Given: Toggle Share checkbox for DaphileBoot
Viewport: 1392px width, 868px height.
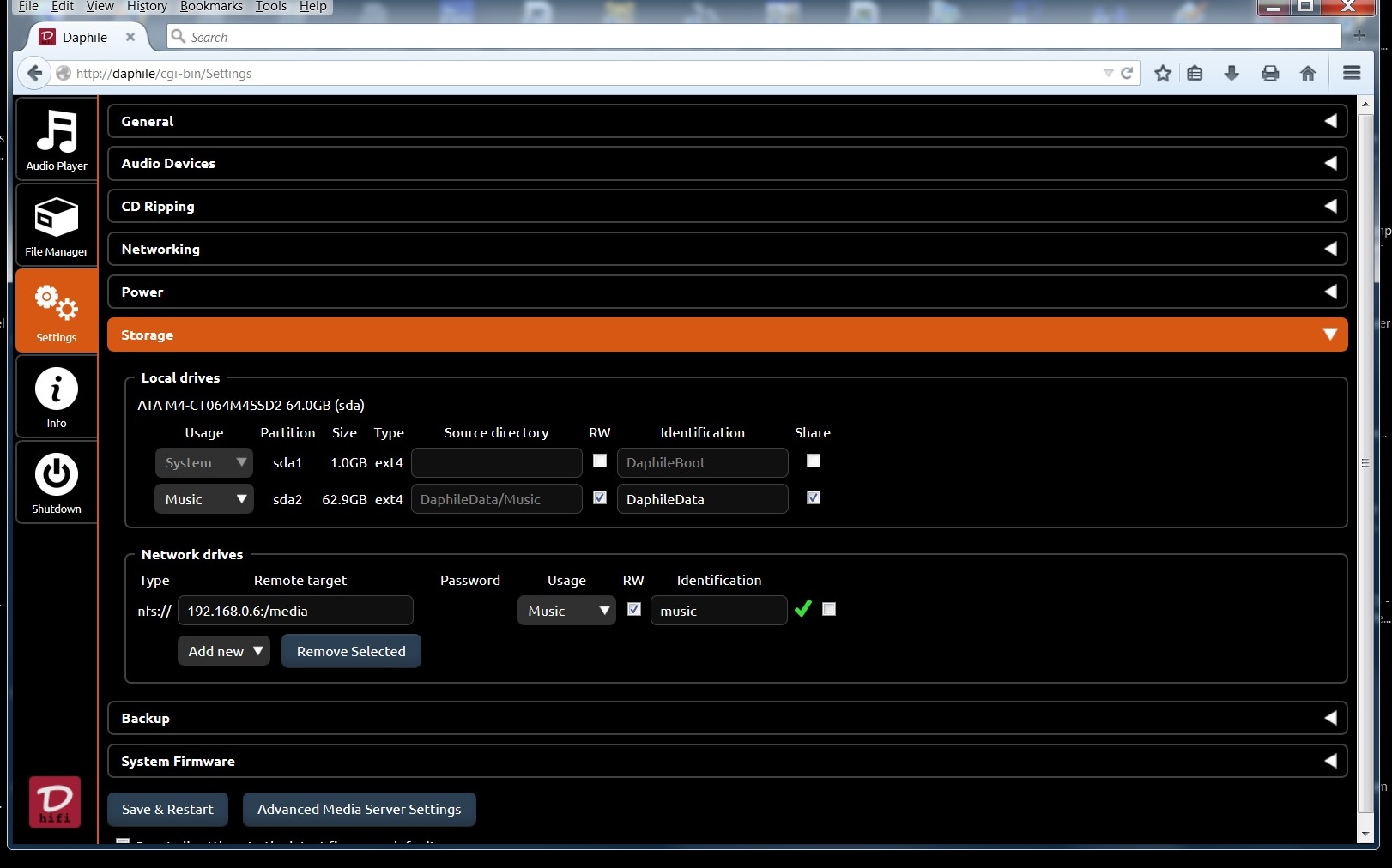Looking at the screenshot, I should point(814,461).
